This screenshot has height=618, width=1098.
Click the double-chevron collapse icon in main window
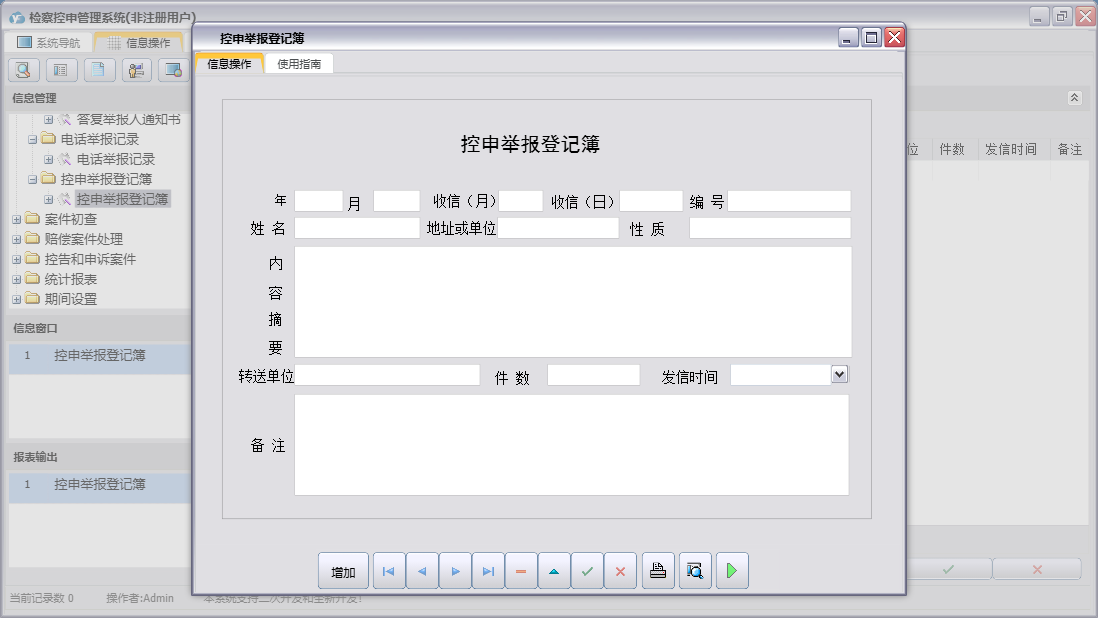(x=1075, y=98)
